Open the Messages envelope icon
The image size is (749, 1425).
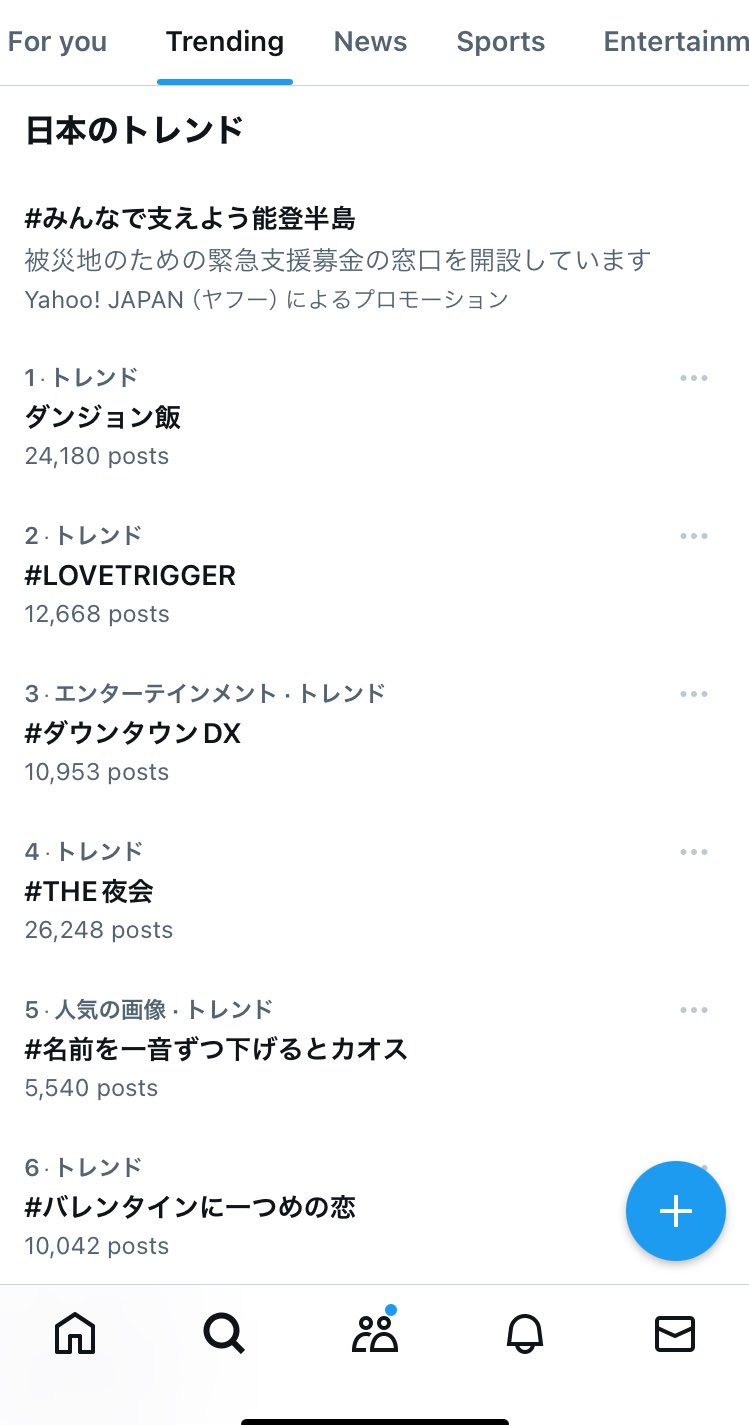(x=675, y=1333)
